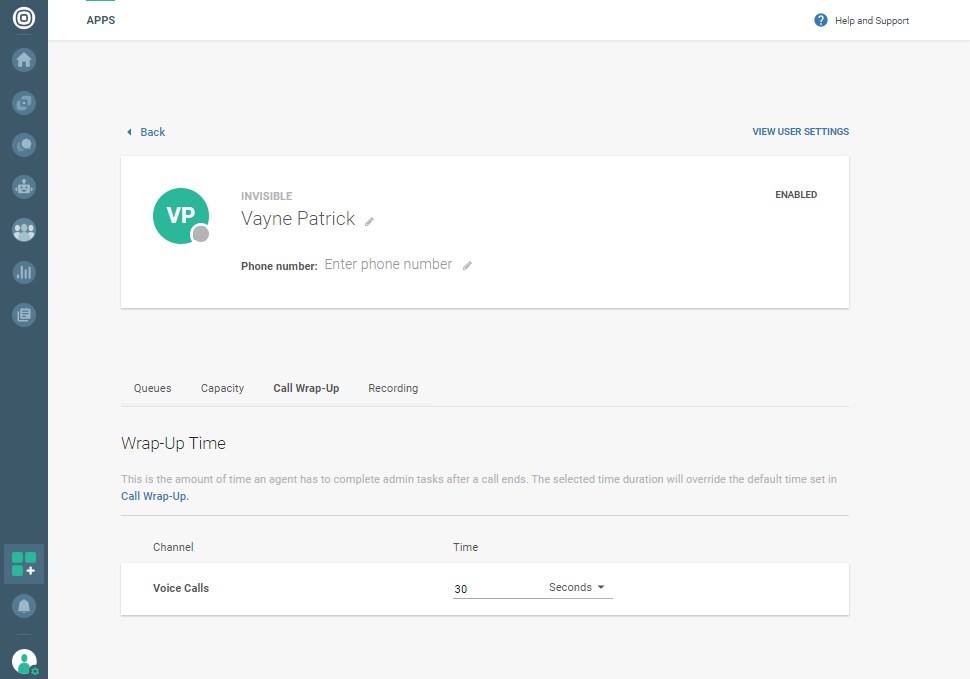
Task: Open the bot icon in sidebar
Action: point(24,187)
